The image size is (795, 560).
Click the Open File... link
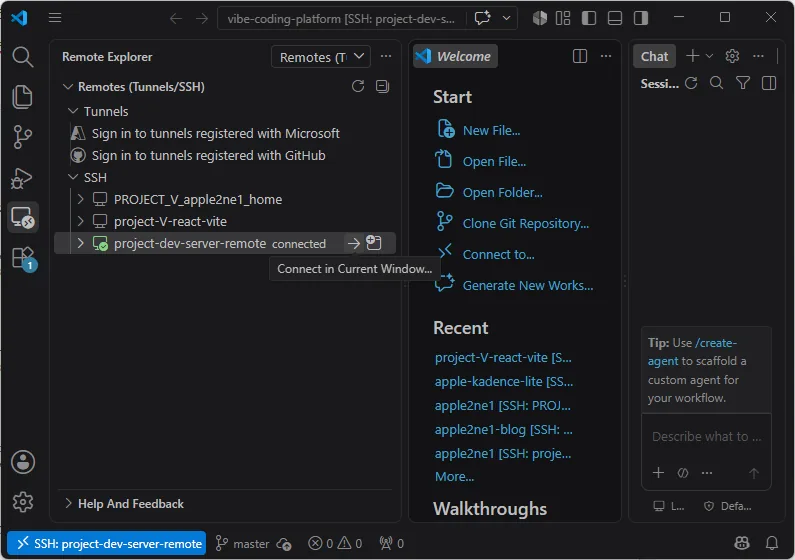[494, 162]
